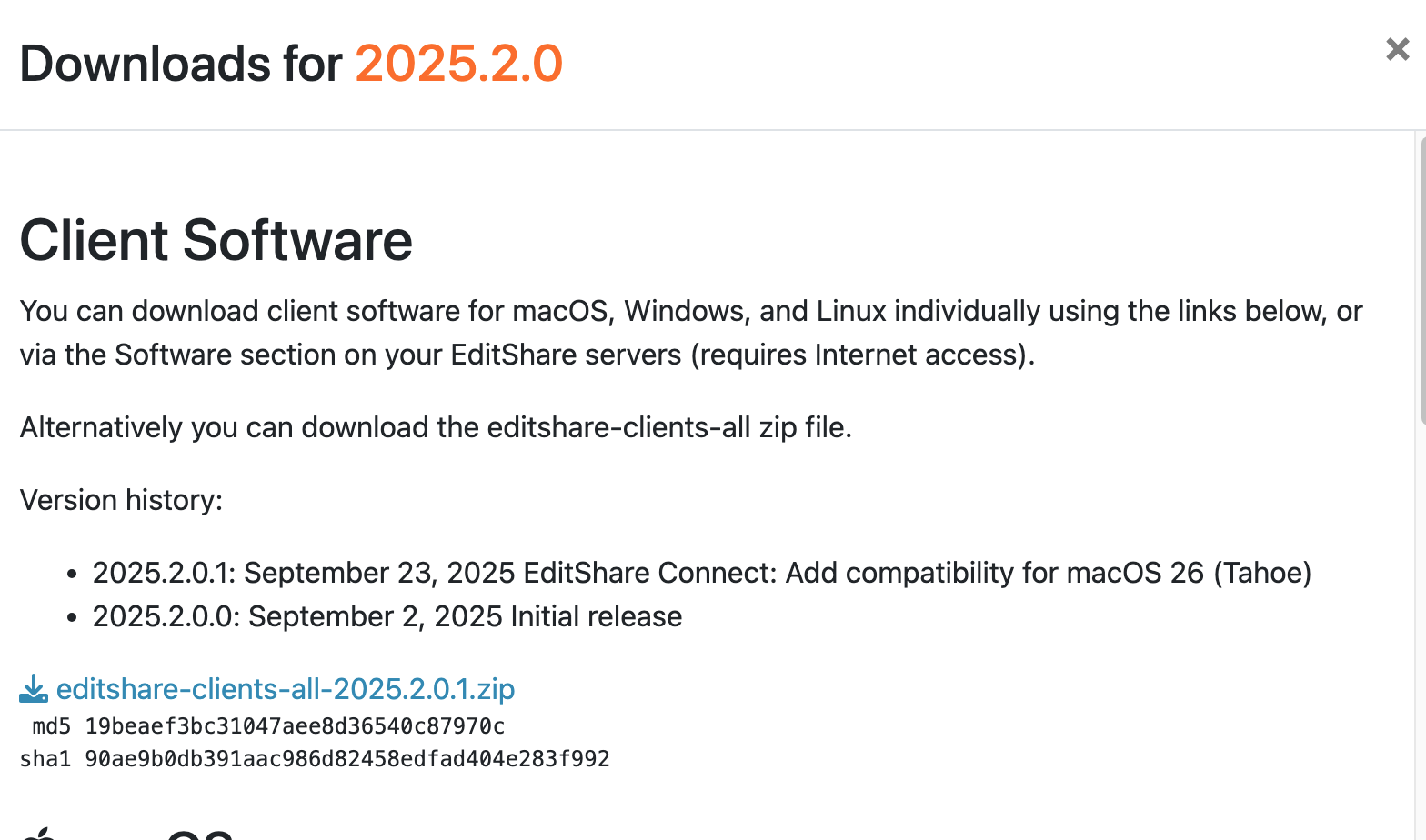
Task: Click the 2025.2.0.0 initial release entry
Action: 387,616
